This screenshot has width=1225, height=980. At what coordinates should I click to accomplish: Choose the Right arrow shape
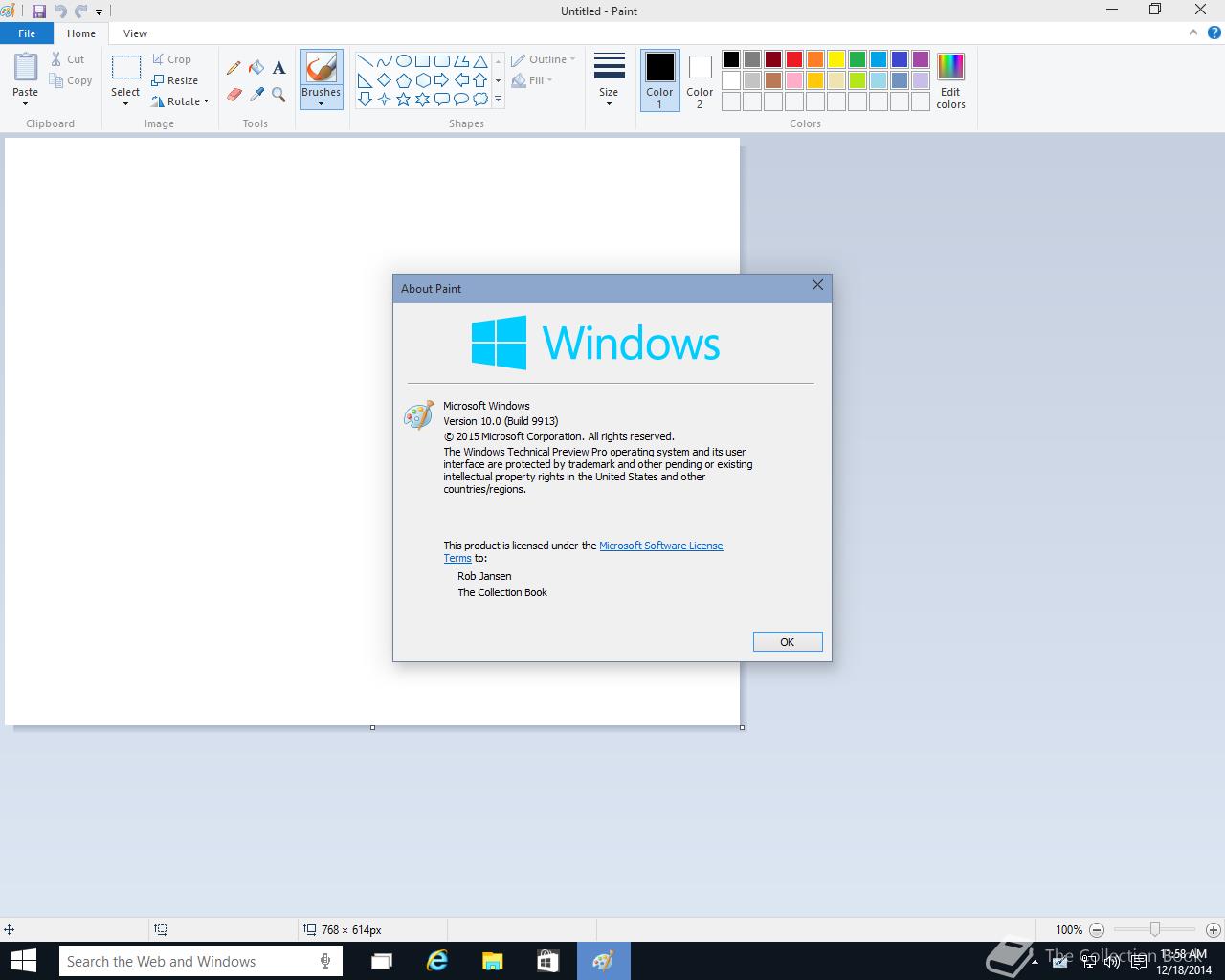[x=441, y=80]
